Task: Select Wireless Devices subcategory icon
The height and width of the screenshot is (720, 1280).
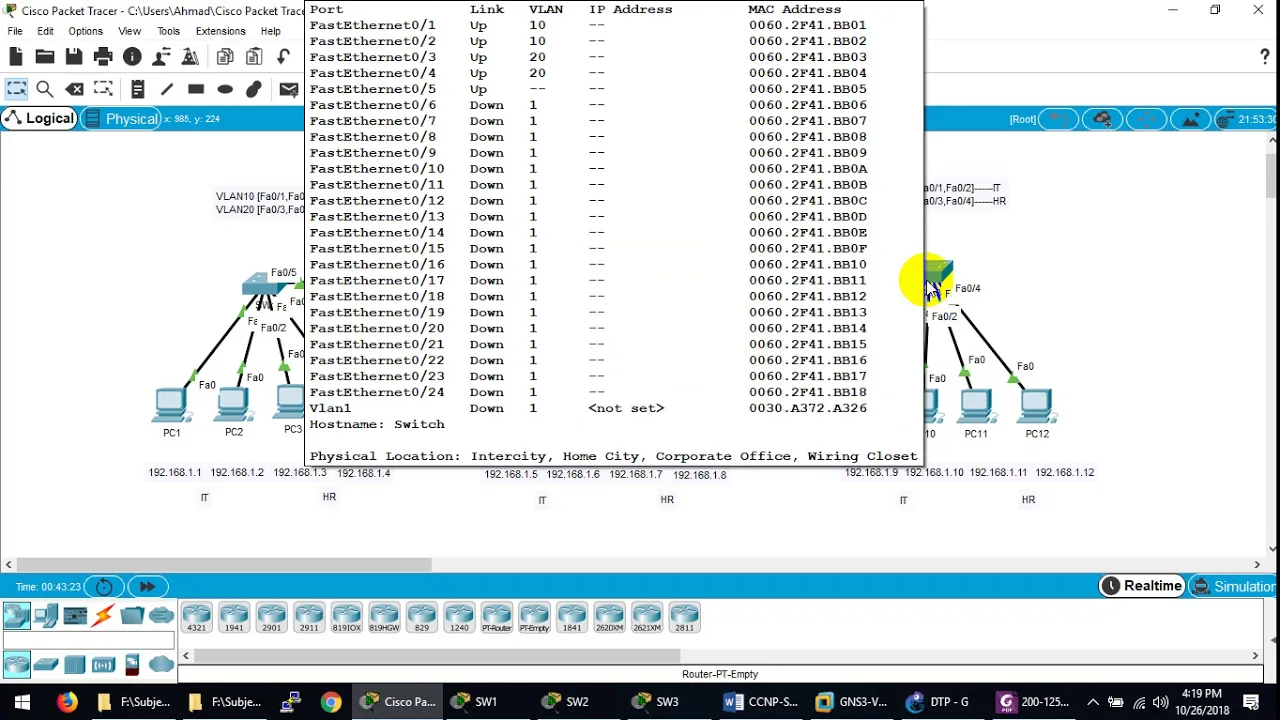Action: [x=103, y=664]
